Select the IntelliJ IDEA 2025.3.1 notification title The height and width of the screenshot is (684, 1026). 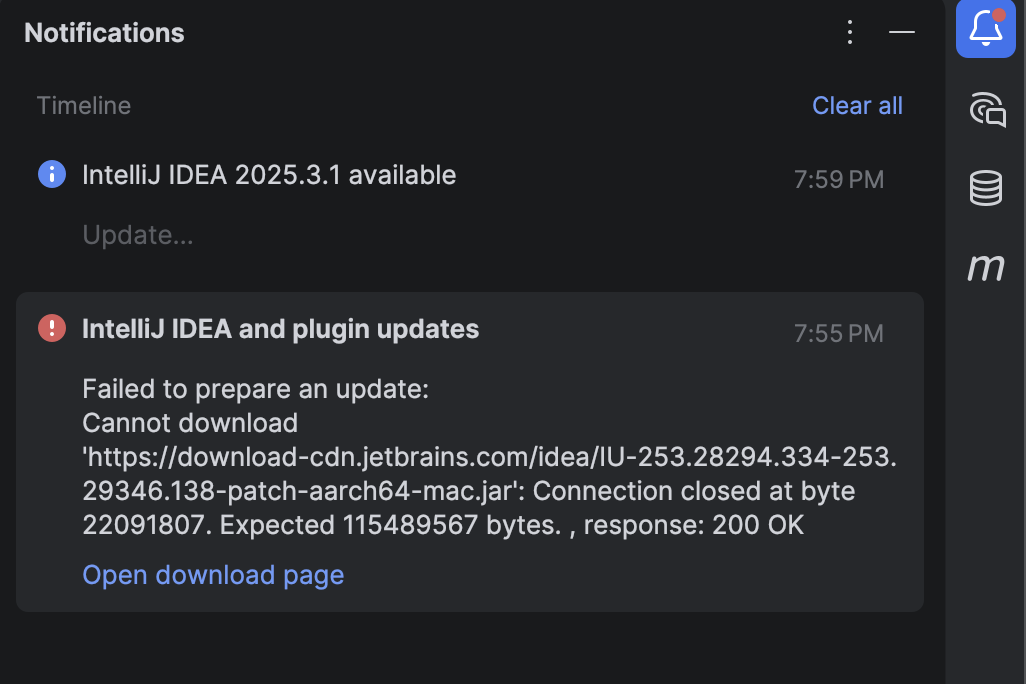click(268, 174)
